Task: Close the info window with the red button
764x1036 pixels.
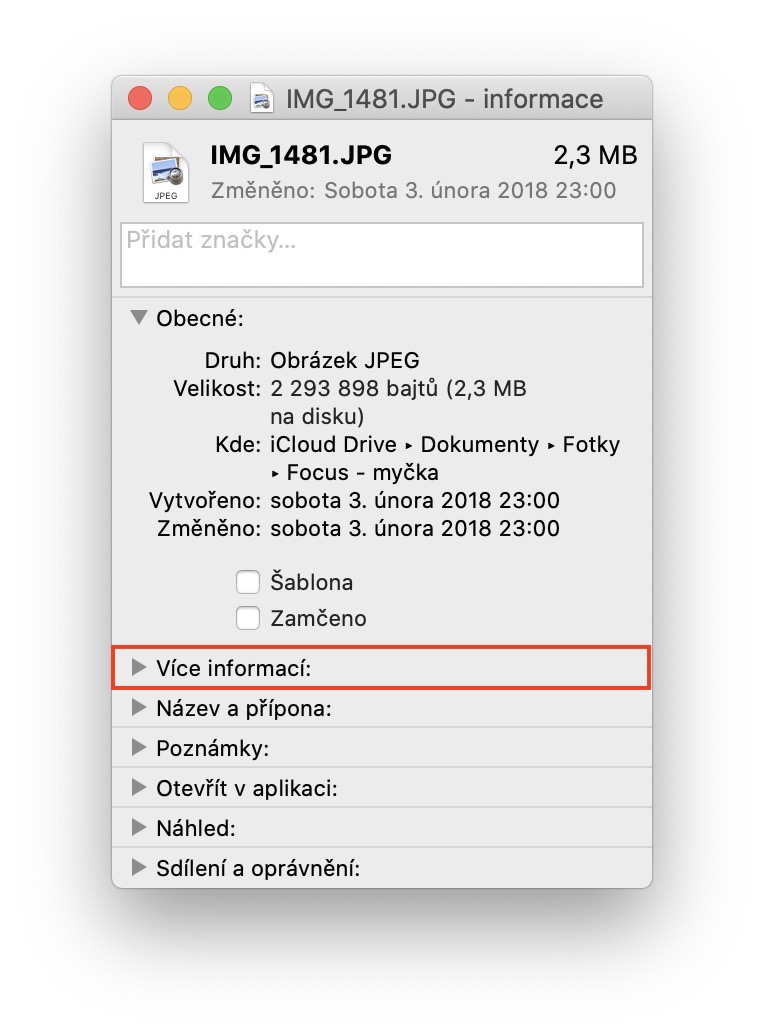Action: click(x=140, y=99)
